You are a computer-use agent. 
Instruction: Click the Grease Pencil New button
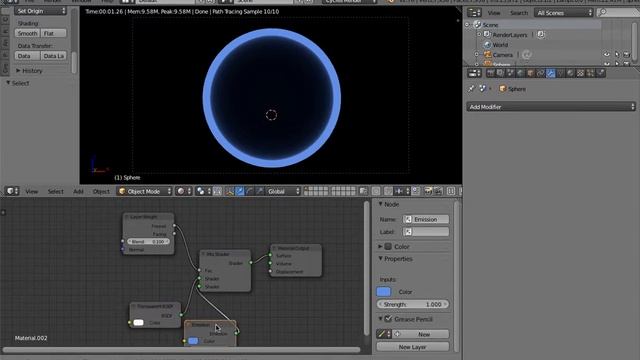(x=420, y=334)
